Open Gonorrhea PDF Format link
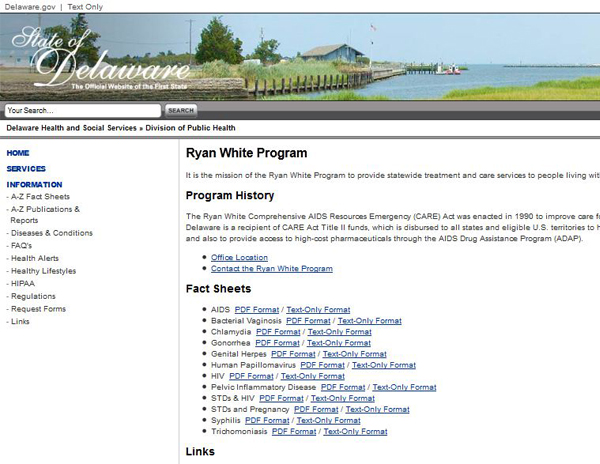Image resolution: width=600 pixels, height=464 pixels. tap(277, 343)
